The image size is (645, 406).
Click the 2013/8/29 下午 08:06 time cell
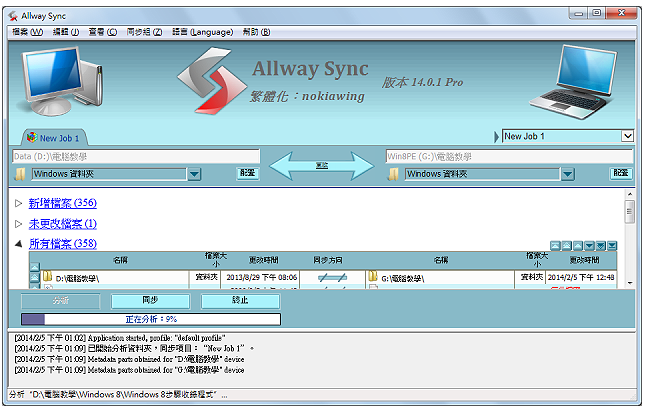(261, 278)
